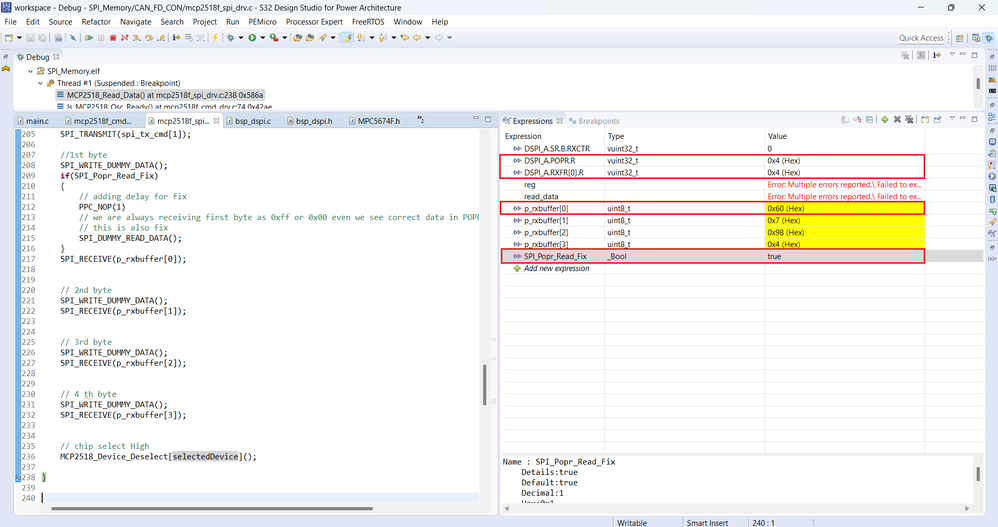998x527 pixels.
Task: Collapse the Thread #1 tree node
Action: pos(40,83)
